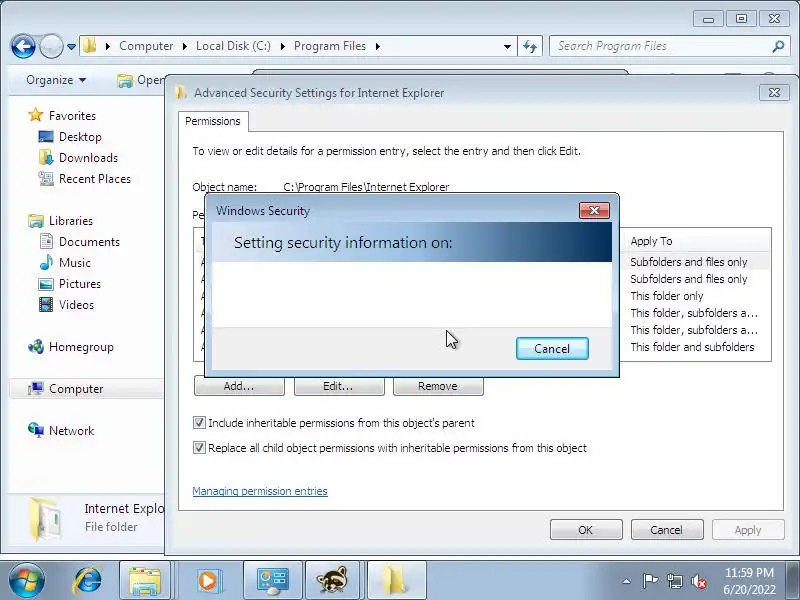This screenshot has width=800, height=600.
Task: Select the 'This folder only' permission row
Action: pyautogui.click(x=666, y=296)
